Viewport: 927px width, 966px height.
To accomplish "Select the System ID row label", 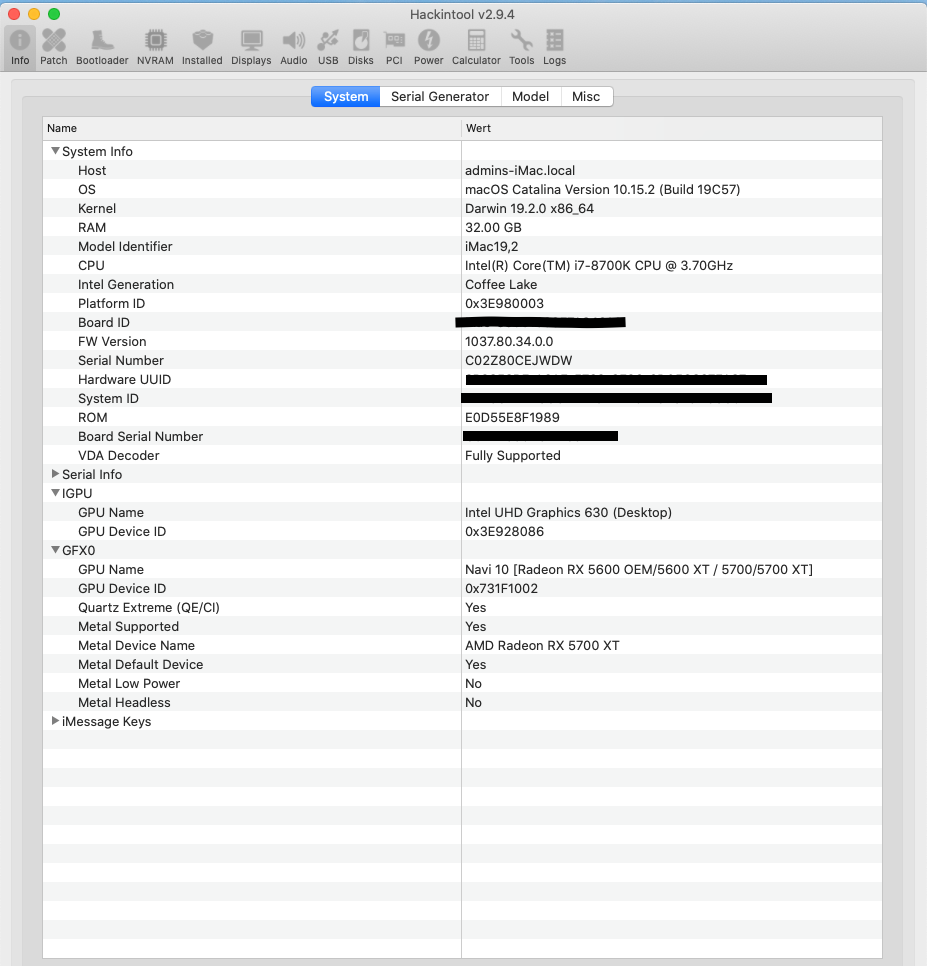I will [108, 399].
